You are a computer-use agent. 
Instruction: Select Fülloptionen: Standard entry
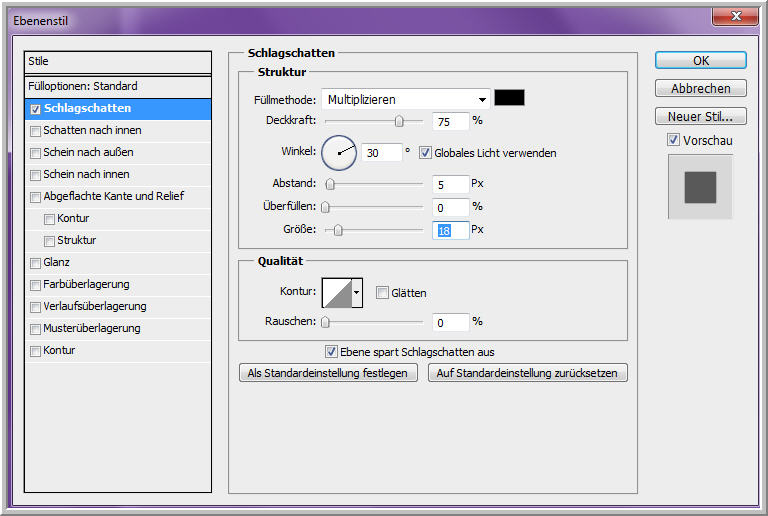click(118, 87)
